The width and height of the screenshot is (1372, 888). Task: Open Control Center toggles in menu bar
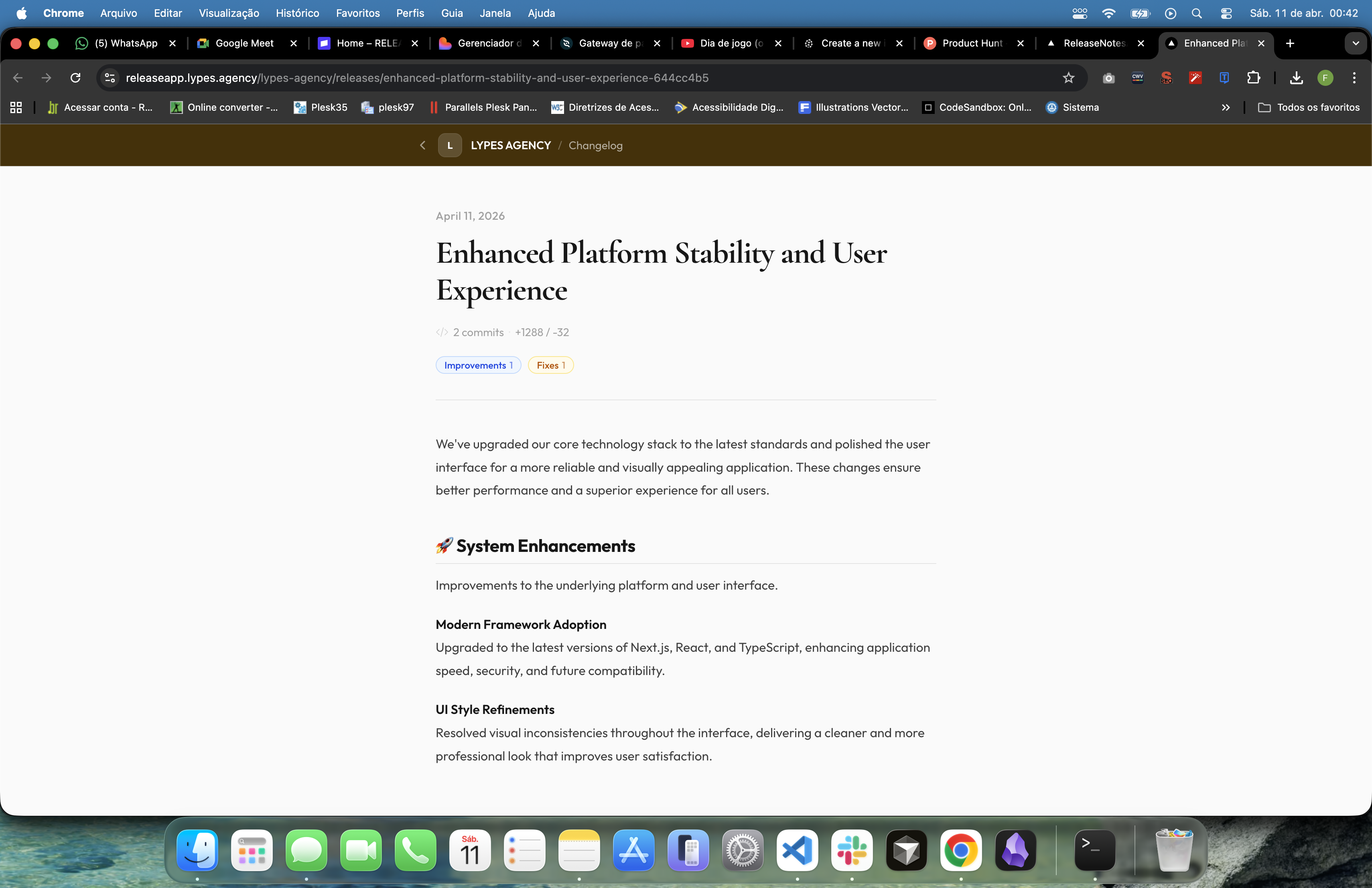1227,13
